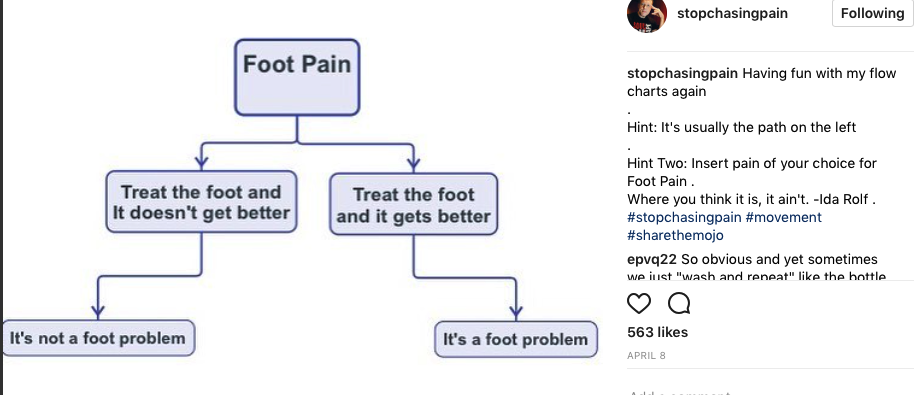Click the "It's not a foot problem" box
923x395 pixels.
coord(97,338)
